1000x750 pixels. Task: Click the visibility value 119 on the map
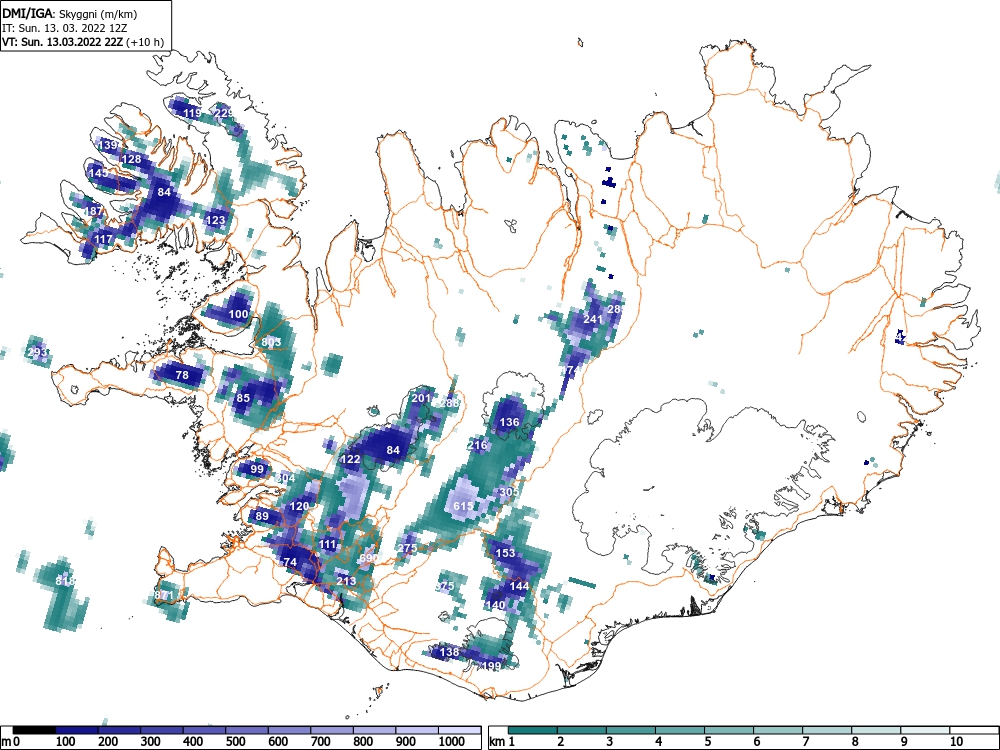click(x=192, y=114)
